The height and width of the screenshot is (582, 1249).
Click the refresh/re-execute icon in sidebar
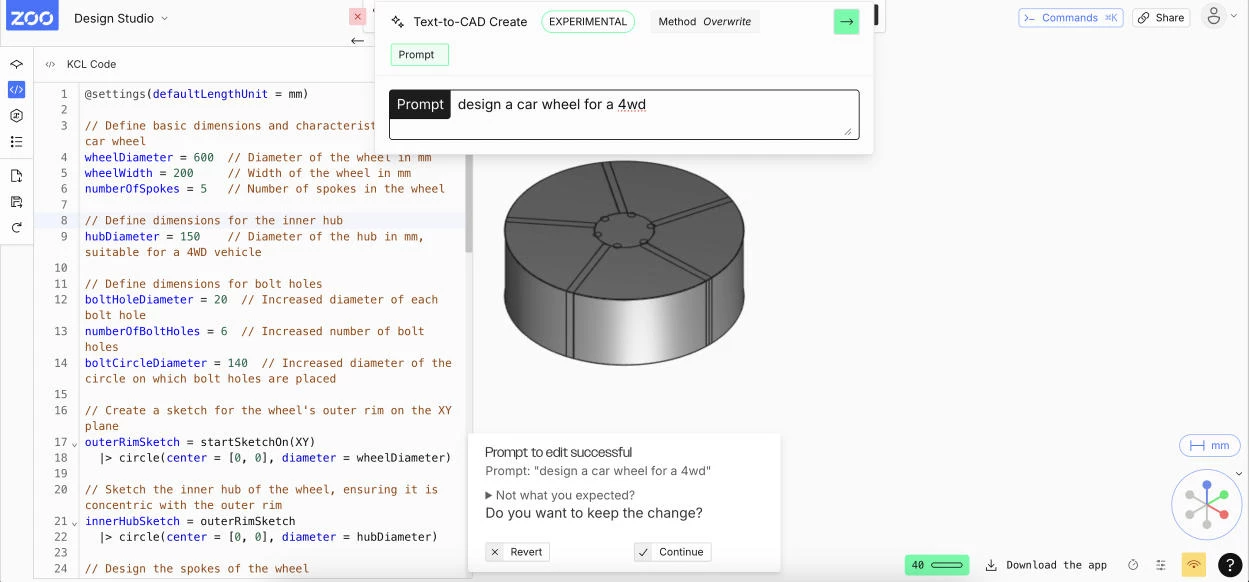(x=16, y=228)
